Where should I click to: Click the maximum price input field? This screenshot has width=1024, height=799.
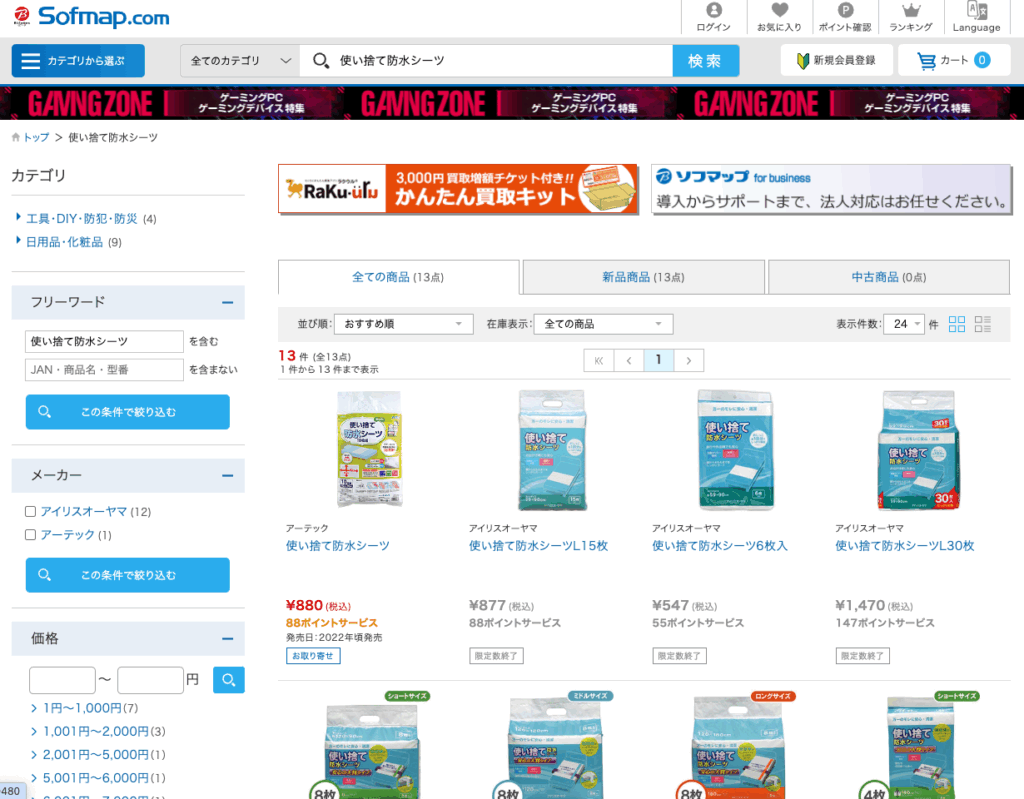pos(150,680)
